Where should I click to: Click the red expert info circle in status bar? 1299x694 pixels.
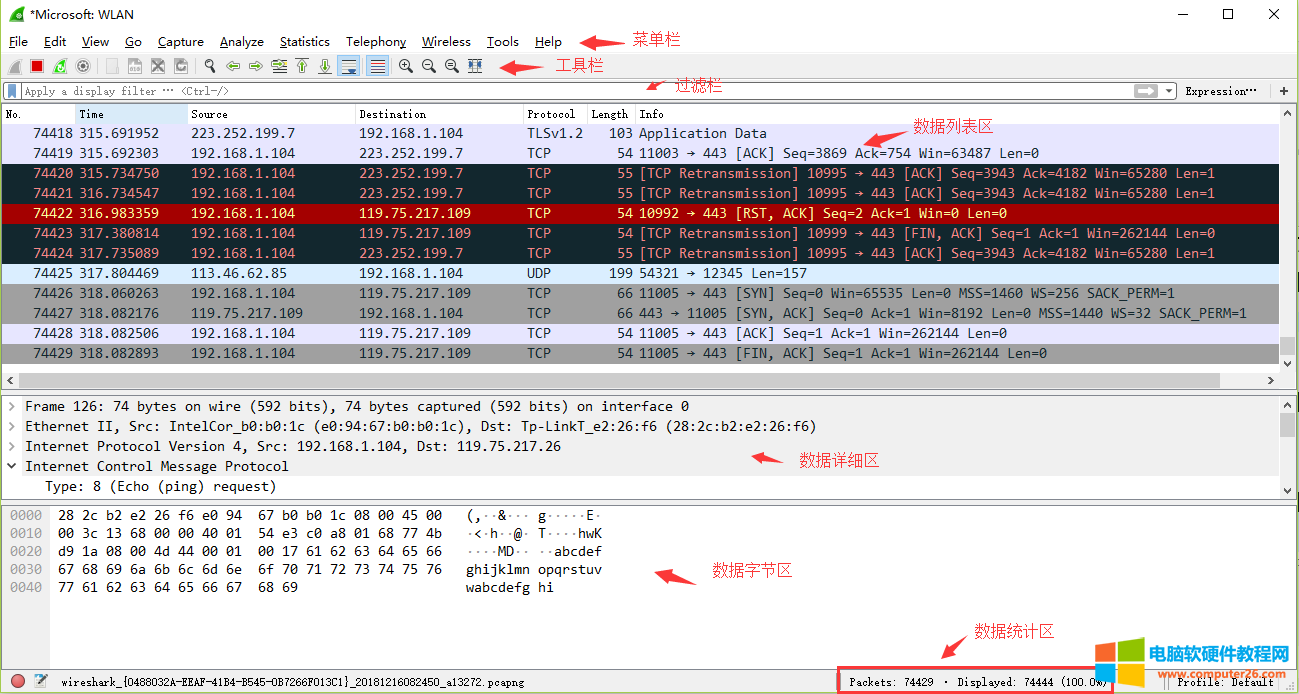click(17, 682)
